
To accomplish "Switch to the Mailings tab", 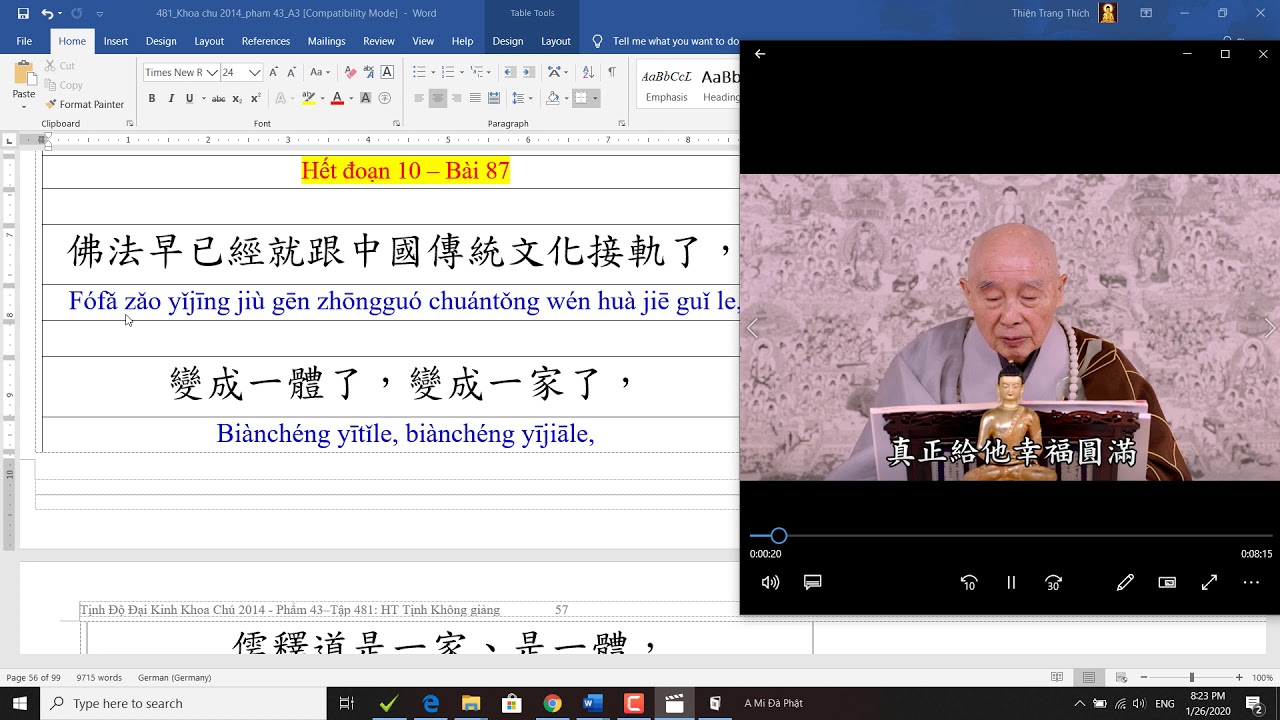I will pyautogui.click(x=326, y=41).
